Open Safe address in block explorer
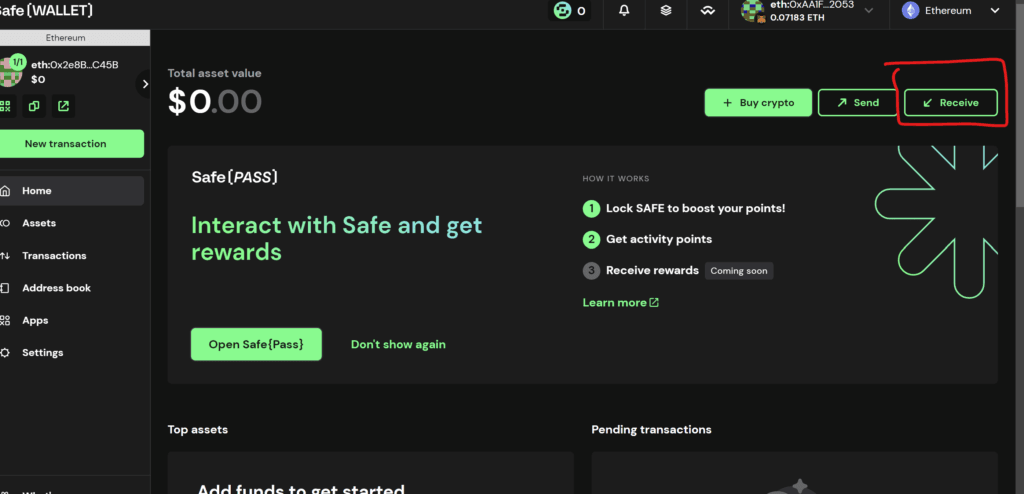This screenshot has width=1024, height=494. [63, 105]
